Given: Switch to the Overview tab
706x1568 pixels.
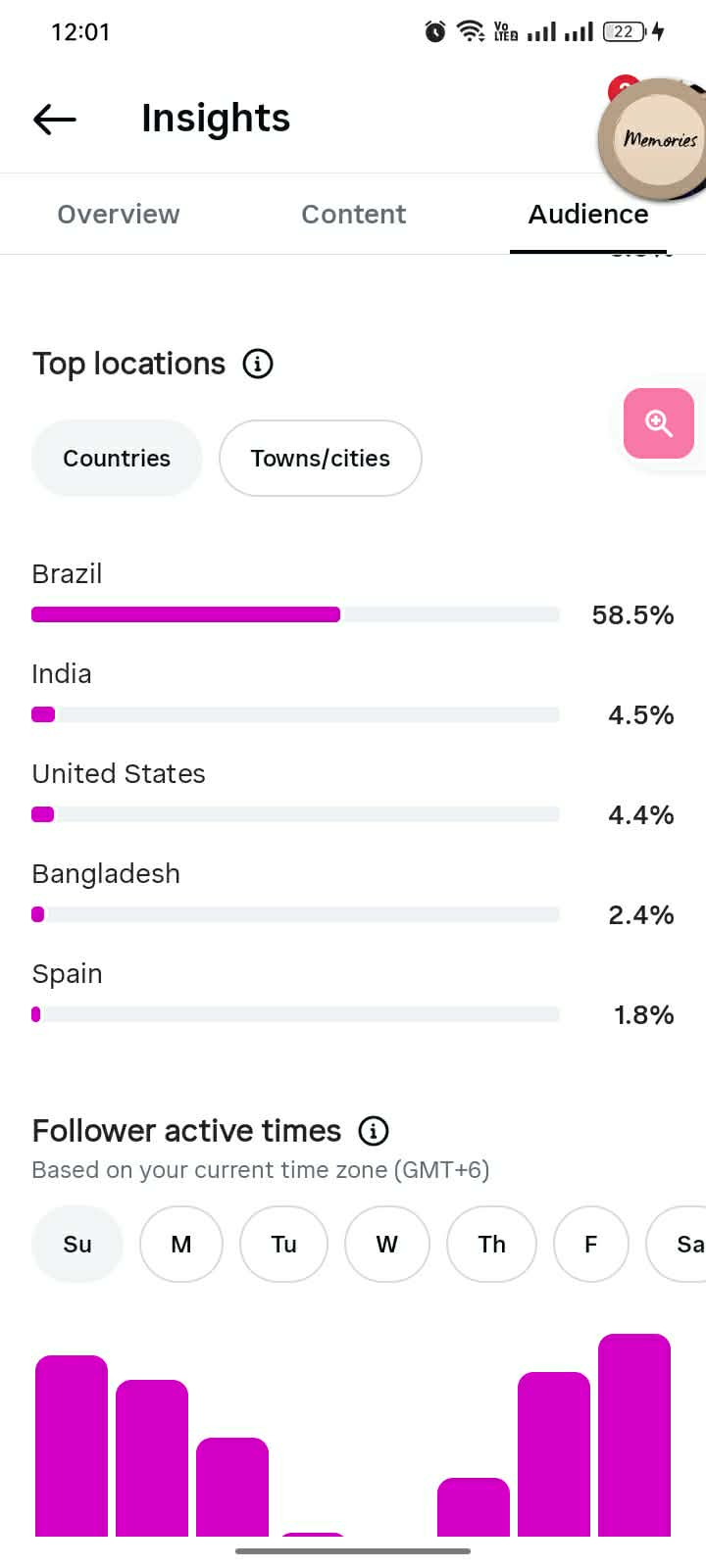Looking at the screenshot, I should 119,214.
